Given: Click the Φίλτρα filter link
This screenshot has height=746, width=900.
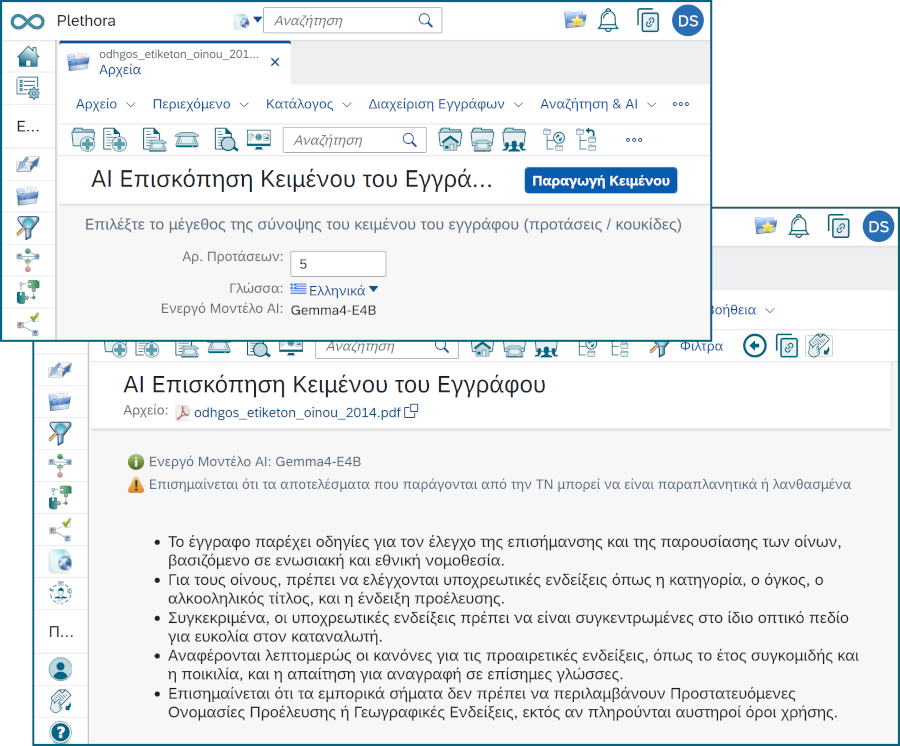Looking at the screenshot, I should pyautogui.click(x=701, y=346).
